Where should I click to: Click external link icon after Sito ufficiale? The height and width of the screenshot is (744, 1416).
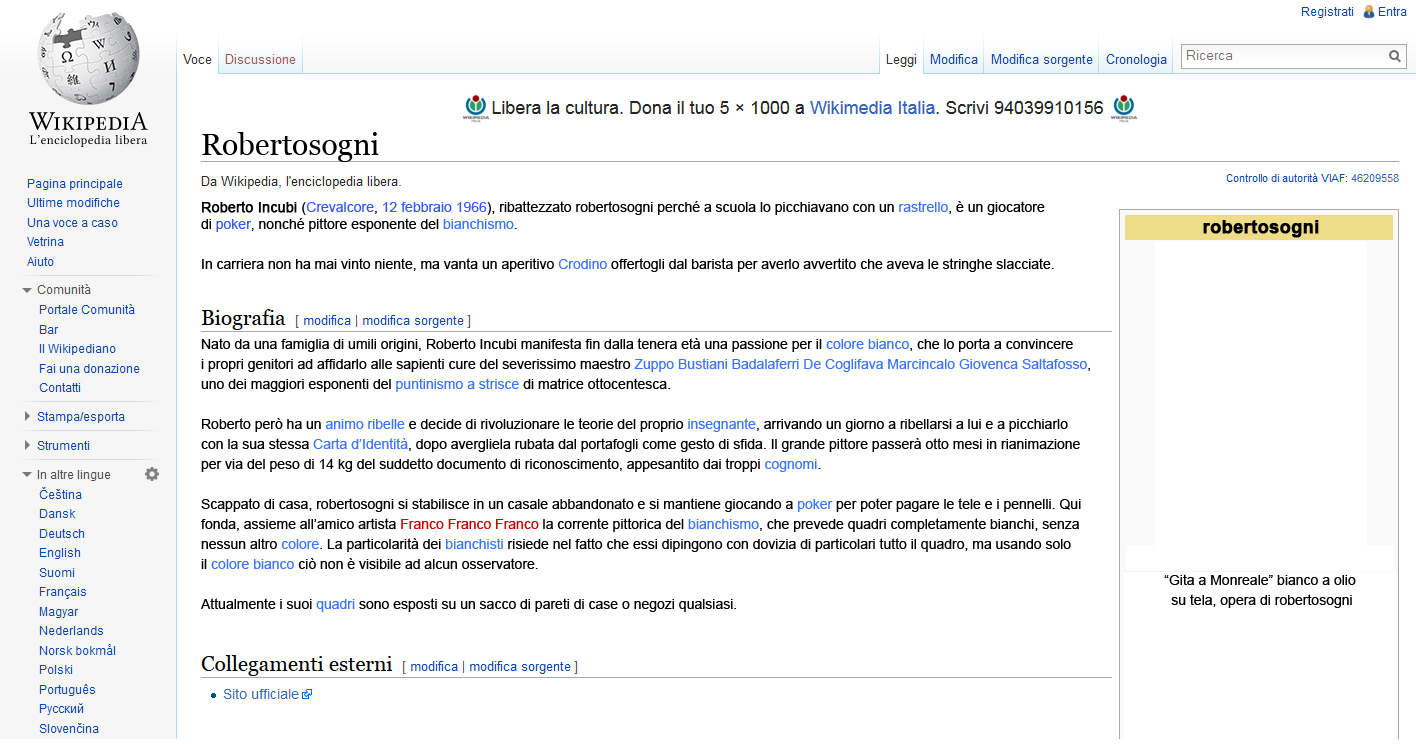(x=307, y=694)
